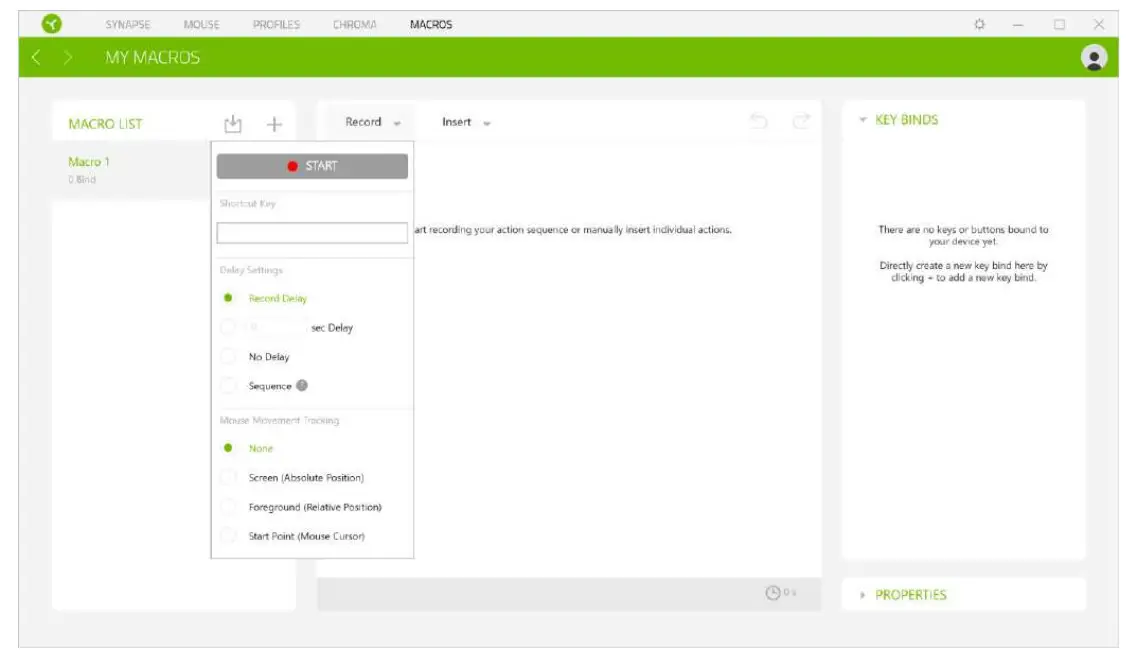Viewport: 1127px width, 656px height.
Task: Open the settings gear icon
Action: pyautogui.click(x=980, y=24)
